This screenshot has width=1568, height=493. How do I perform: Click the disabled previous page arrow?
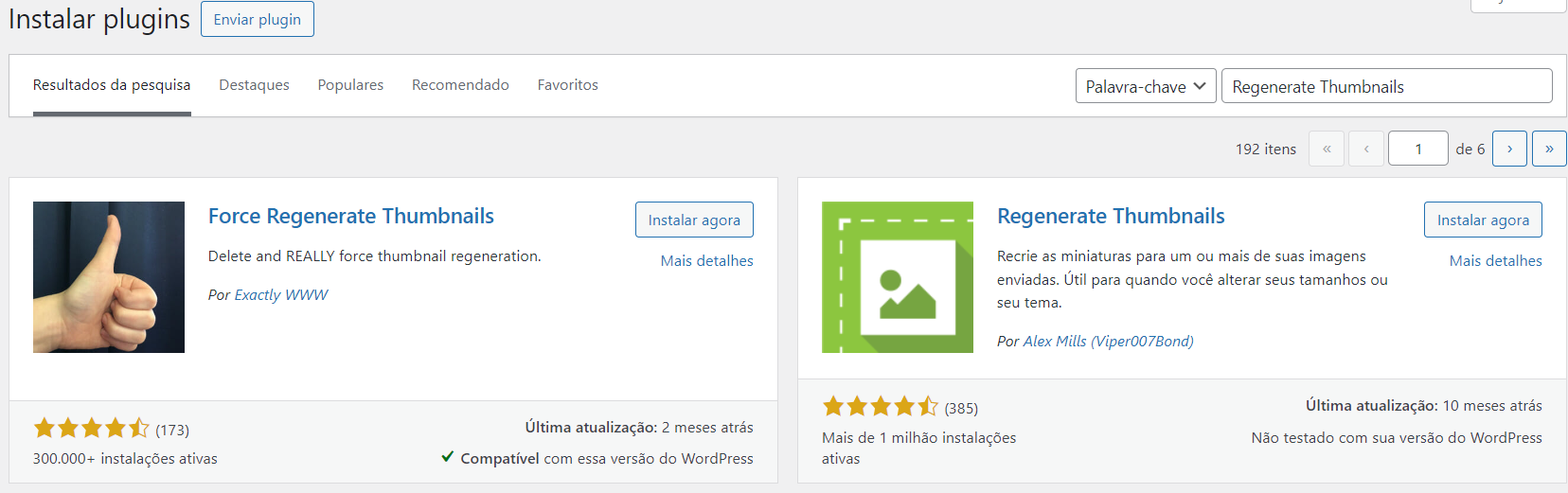pyautogui.click(x=1366, y=149)
